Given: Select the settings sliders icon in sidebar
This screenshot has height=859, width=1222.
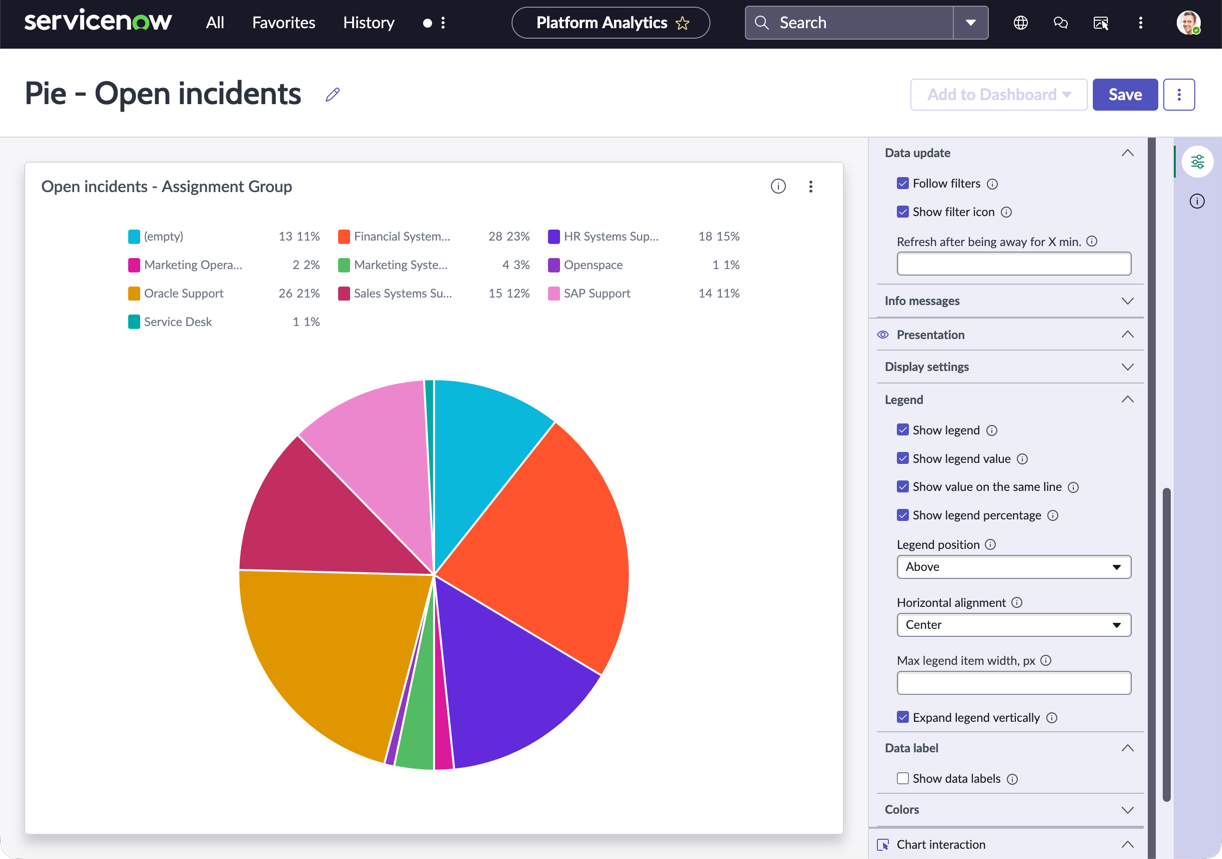Looking at the screenshot, I should click(1197, 162).
